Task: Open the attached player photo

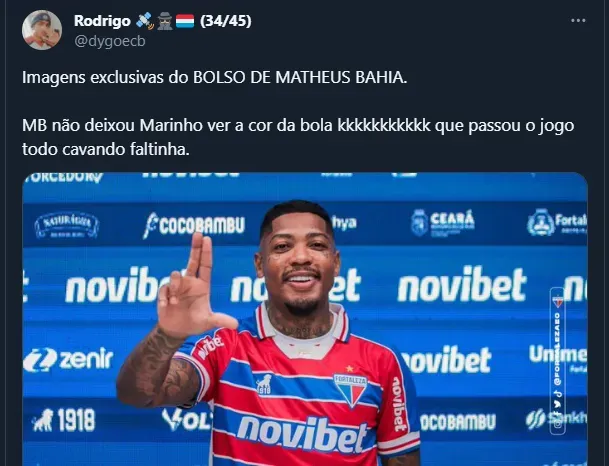Action: (305, 319)
